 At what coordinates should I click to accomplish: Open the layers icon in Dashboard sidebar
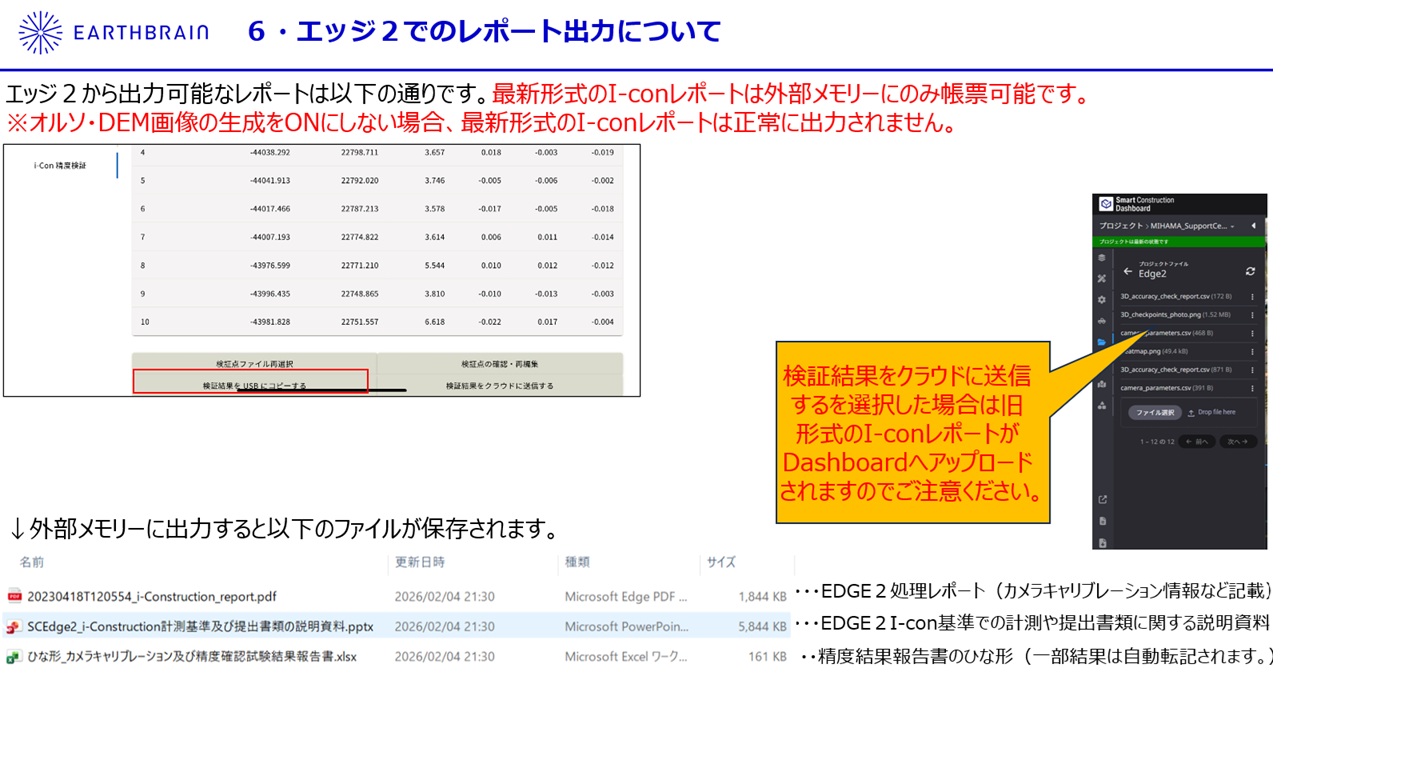click(1102, 258)
